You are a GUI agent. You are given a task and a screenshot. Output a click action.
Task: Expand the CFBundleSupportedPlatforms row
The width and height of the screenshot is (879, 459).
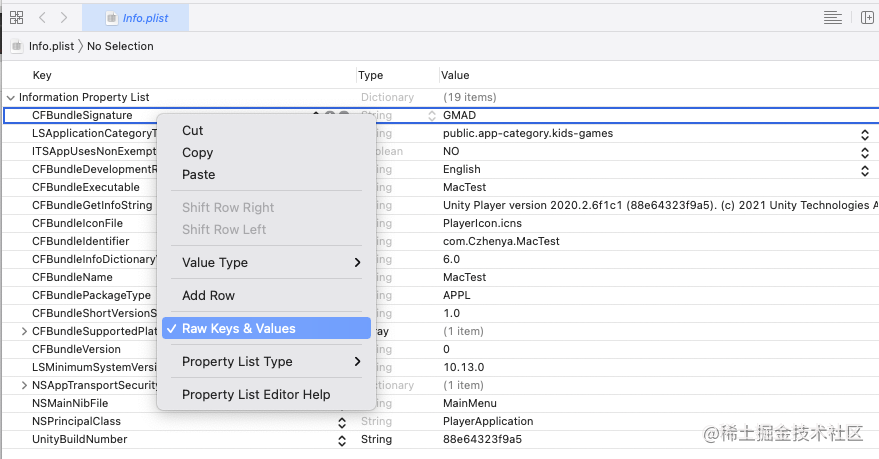(x=25, y=332)
